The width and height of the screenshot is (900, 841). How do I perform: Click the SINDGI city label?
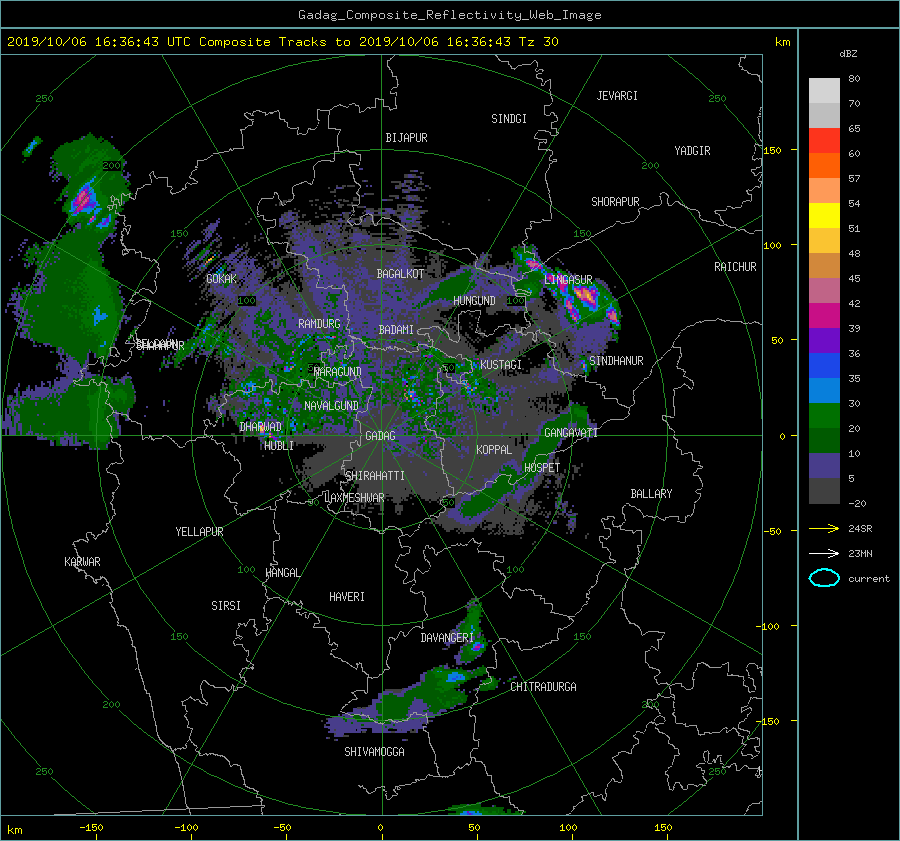click(x=509, y=119)
